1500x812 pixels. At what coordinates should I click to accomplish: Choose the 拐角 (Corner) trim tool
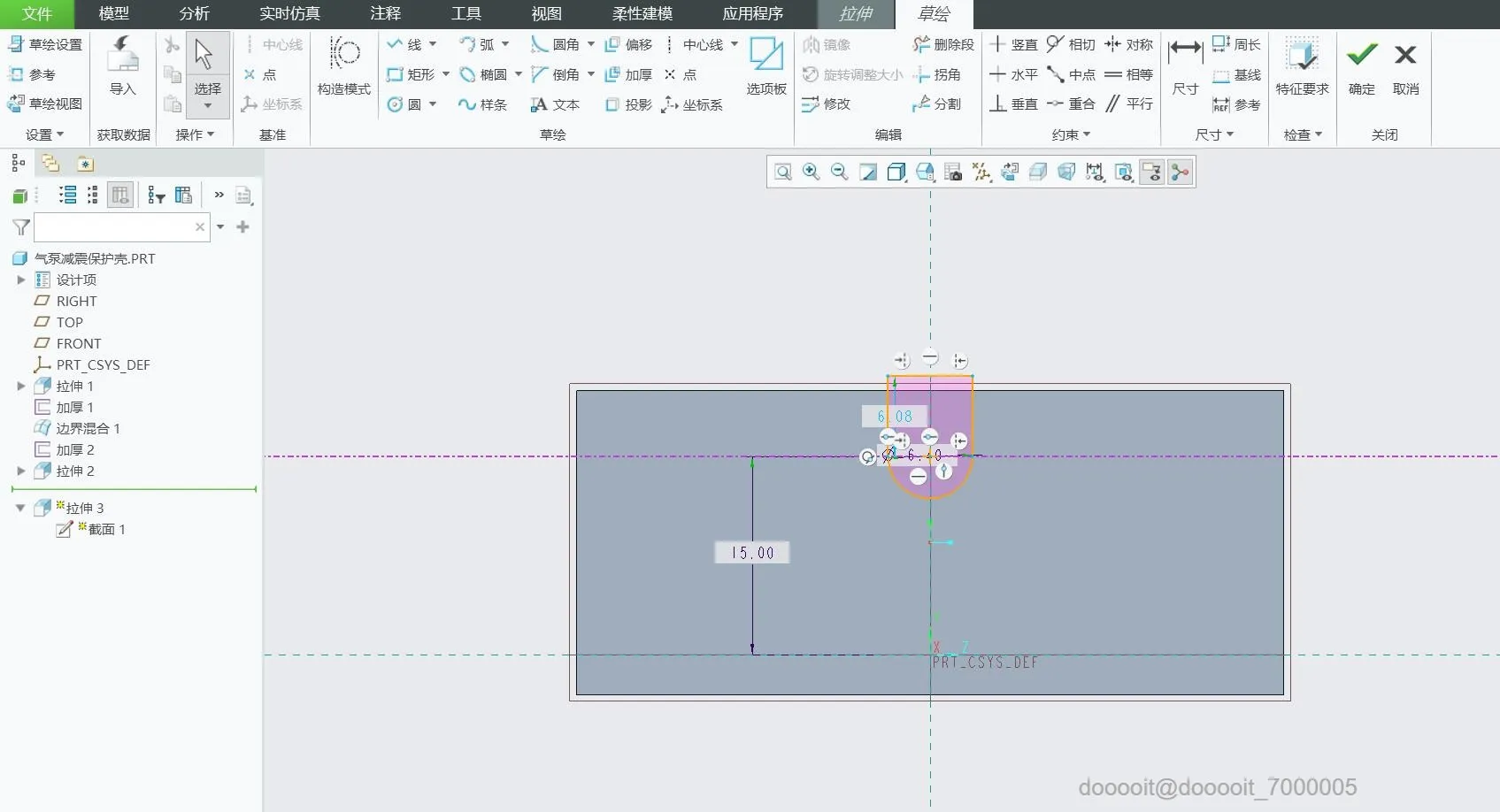point(937,74)
